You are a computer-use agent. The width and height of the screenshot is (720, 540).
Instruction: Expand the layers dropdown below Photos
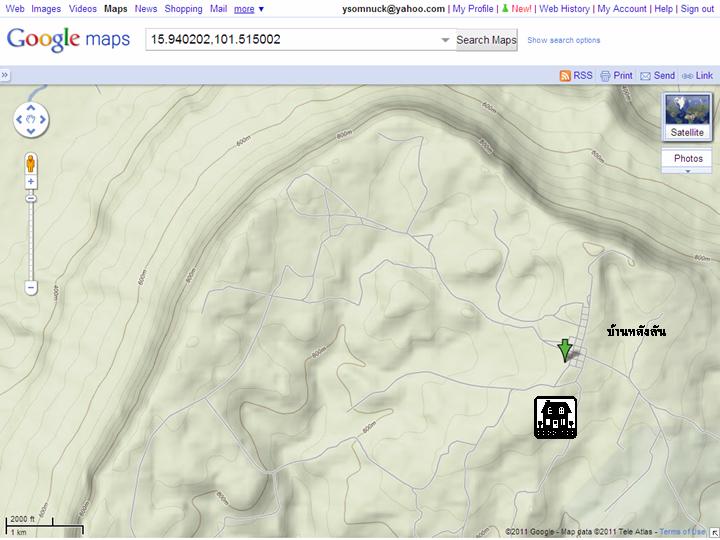[x=687, y=171]
